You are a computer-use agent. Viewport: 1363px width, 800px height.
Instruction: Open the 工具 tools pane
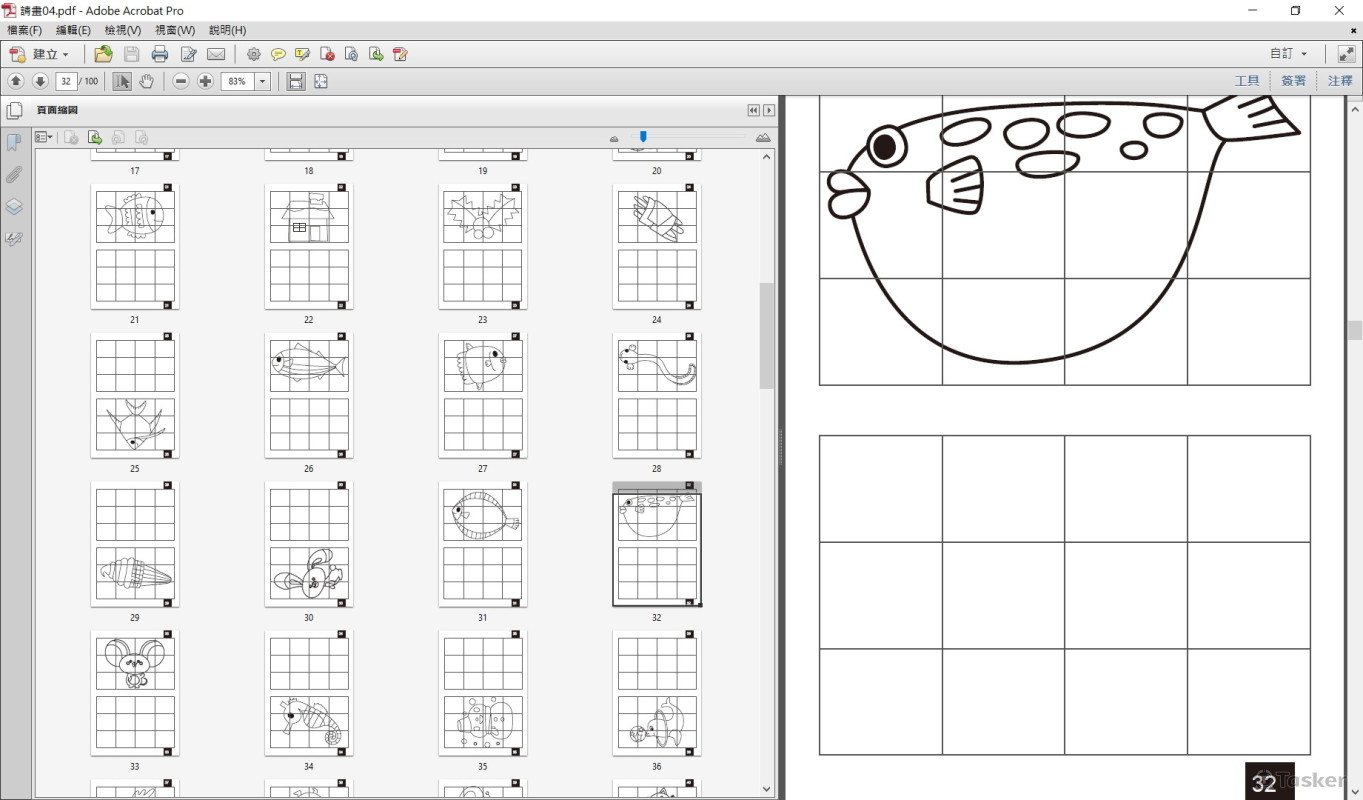[x=1247, y=81]
